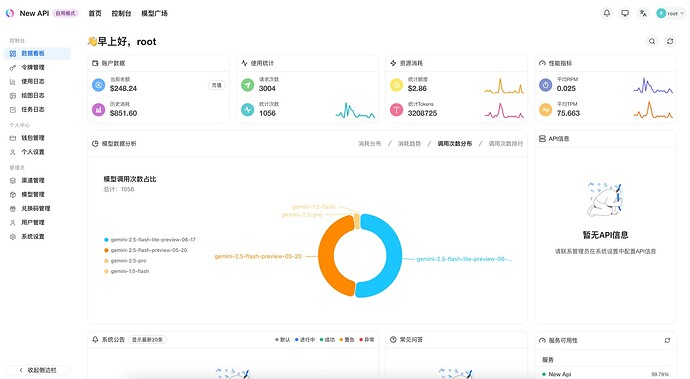Open the root user dropdown

[x=670, y=13]
